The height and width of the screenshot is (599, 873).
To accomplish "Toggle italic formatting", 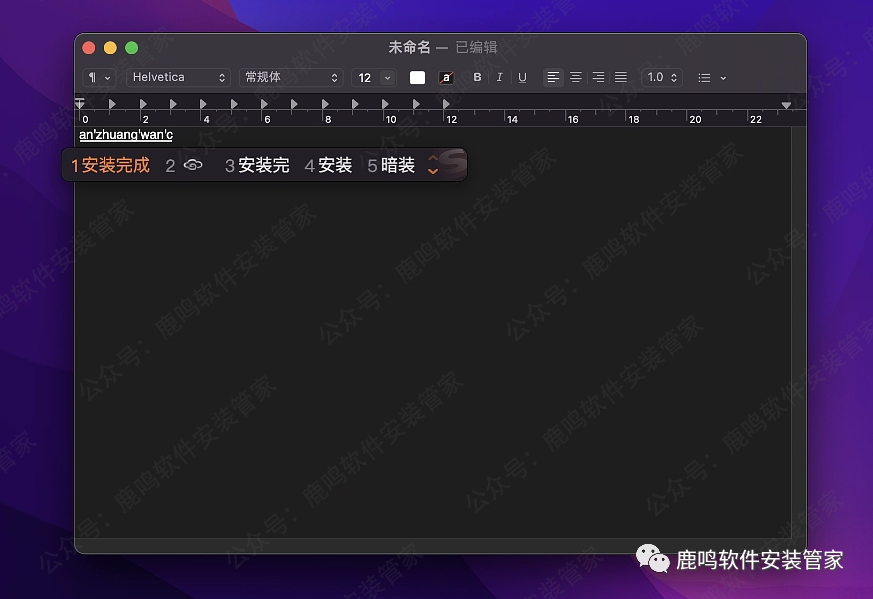I will [499, 77].
